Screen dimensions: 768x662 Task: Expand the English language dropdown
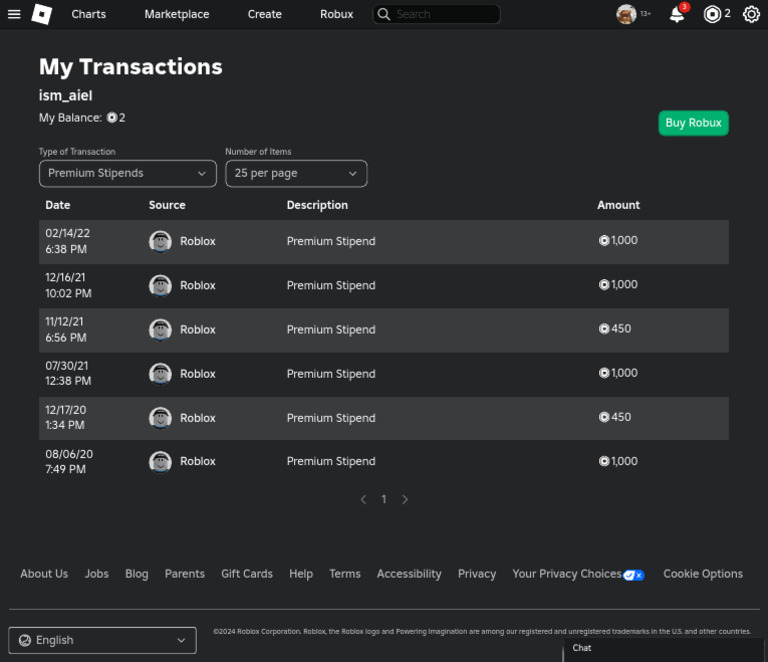102,640
